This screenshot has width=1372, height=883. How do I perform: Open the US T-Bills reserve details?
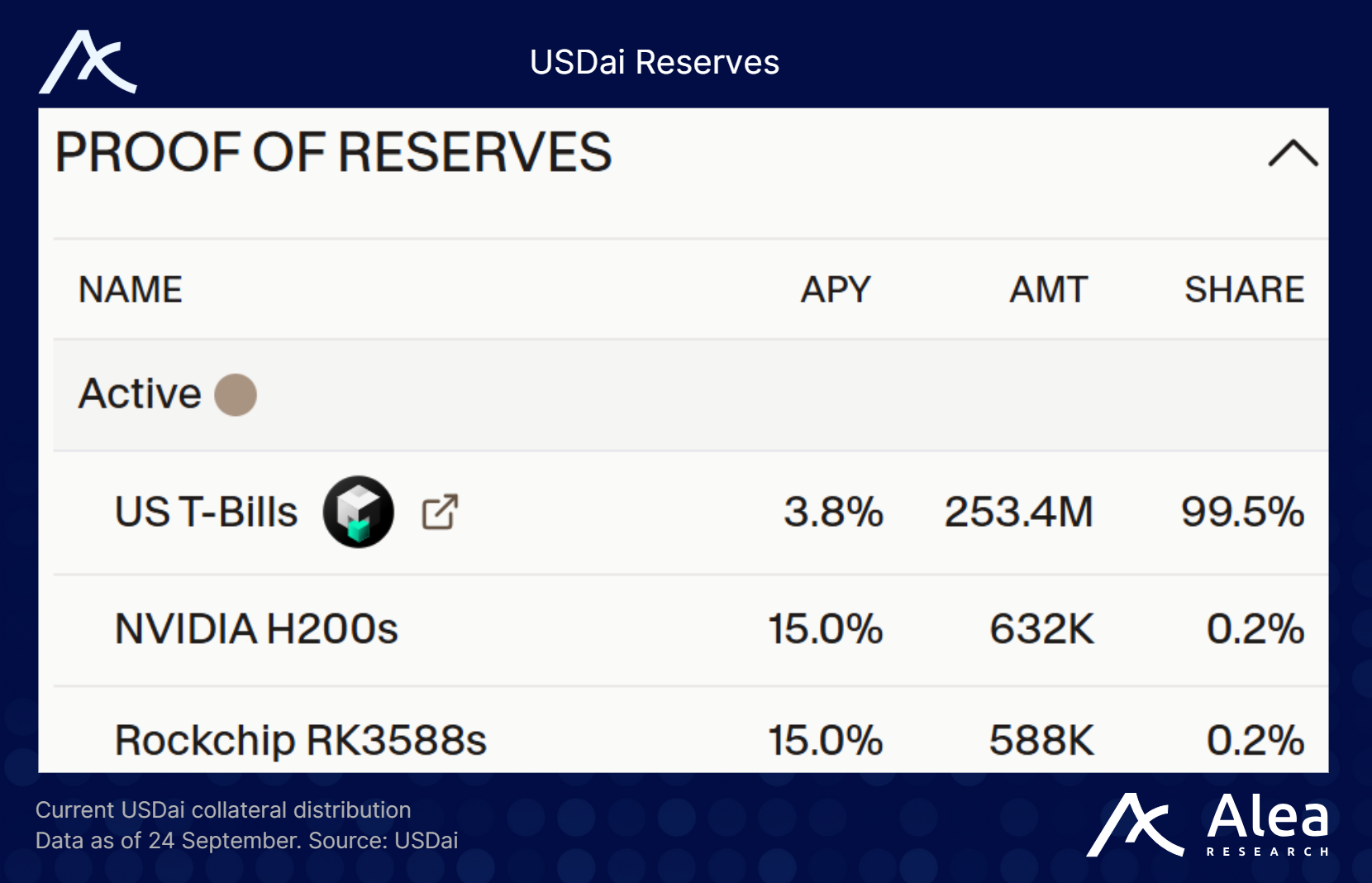tap(207, 511)
